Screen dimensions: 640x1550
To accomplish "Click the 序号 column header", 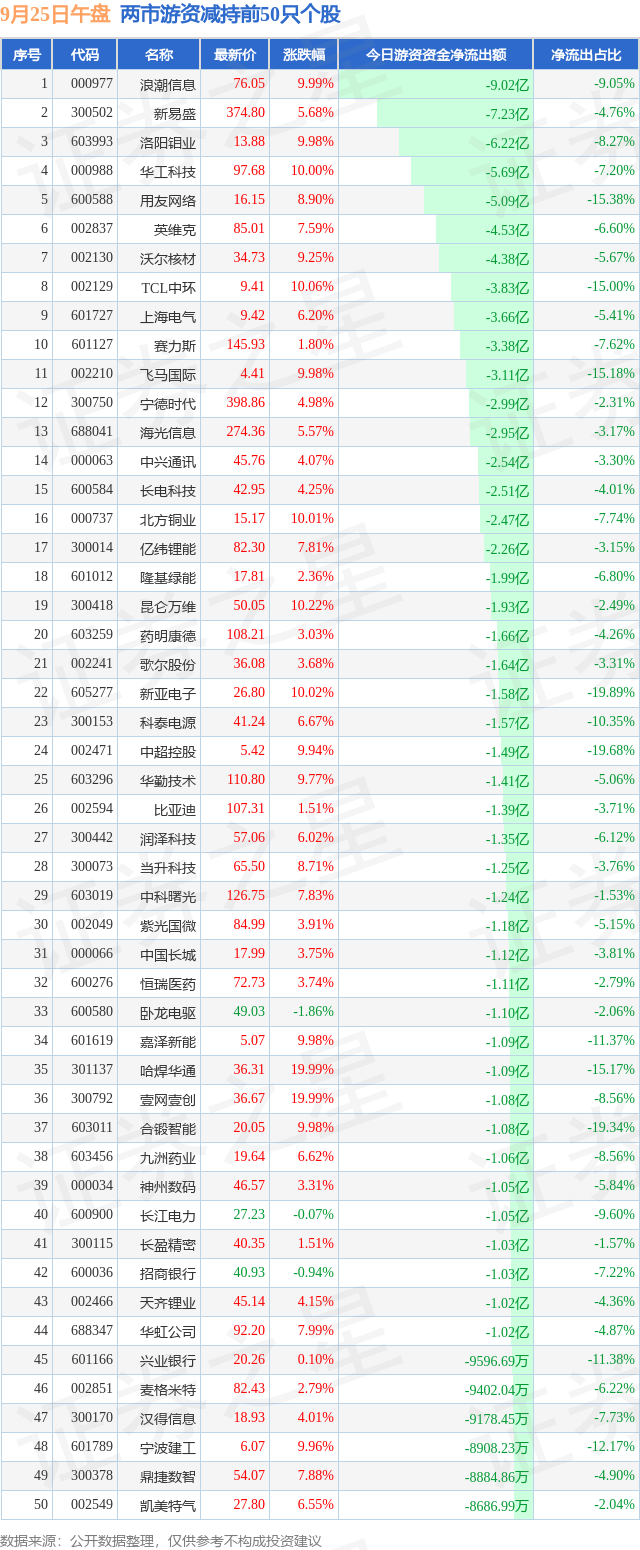I will tap(27, 55).
